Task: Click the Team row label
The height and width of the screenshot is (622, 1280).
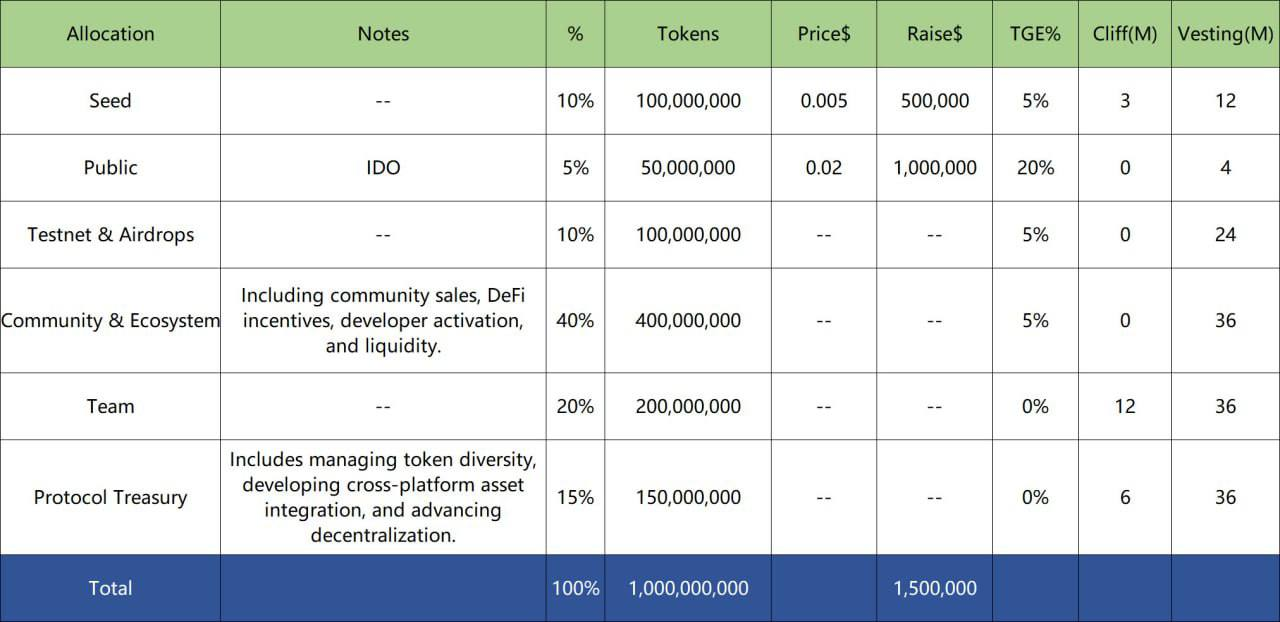Action: 110,407
